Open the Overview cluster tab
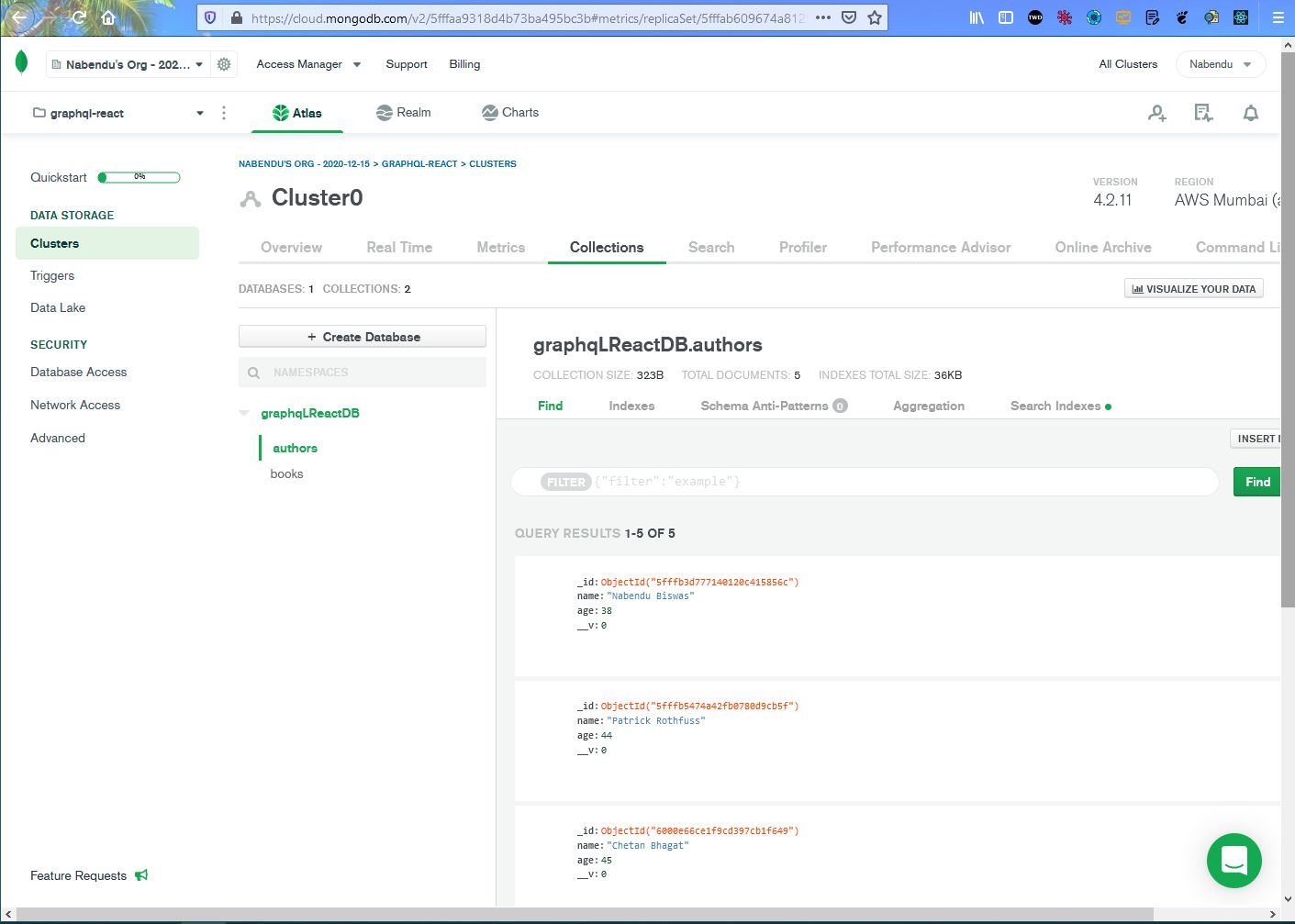The width and height of the screenshot is (1295, 924). tap(291, 248)
